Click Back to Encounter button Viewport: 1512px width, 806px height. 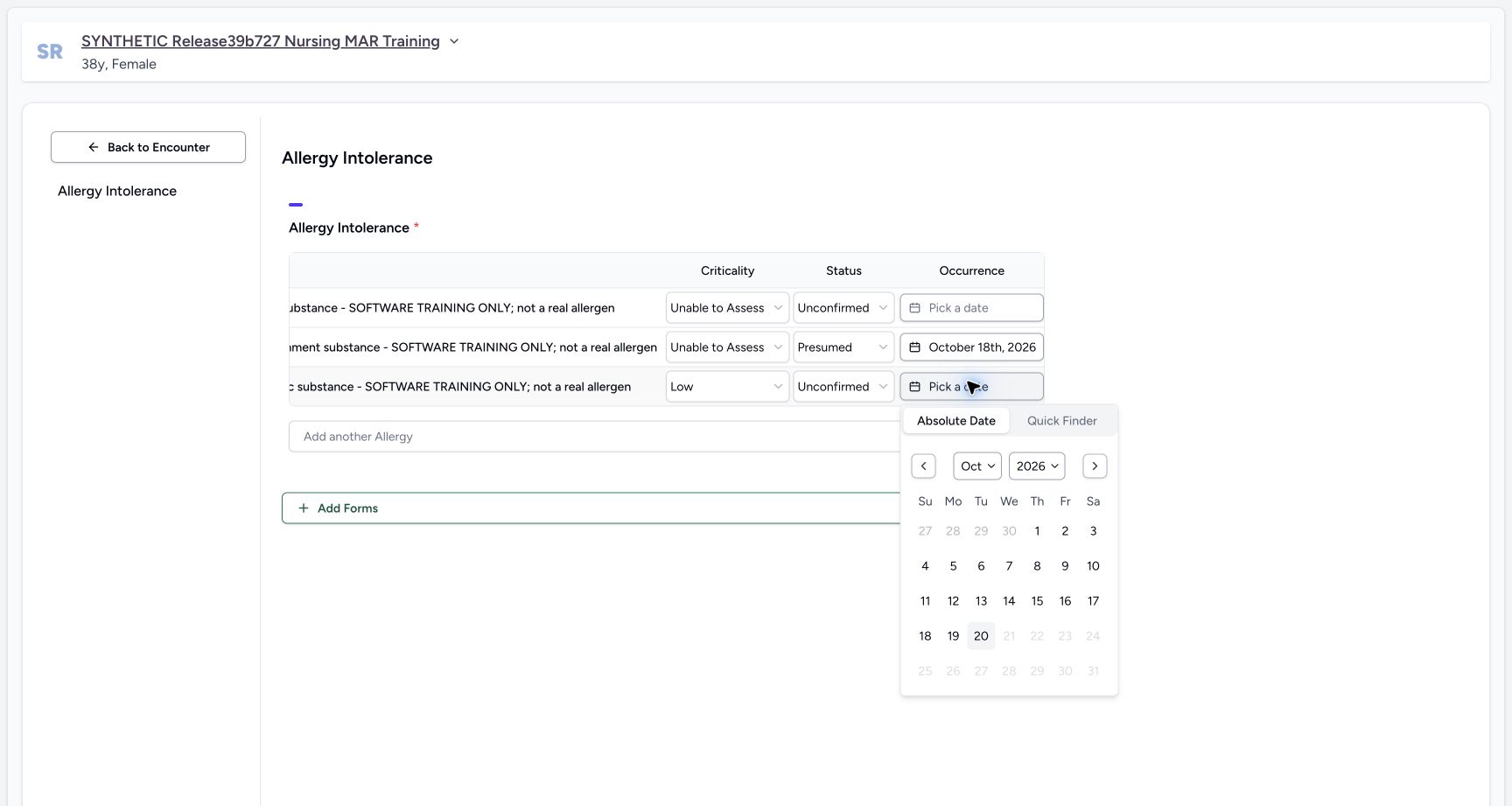pos(148,147)
